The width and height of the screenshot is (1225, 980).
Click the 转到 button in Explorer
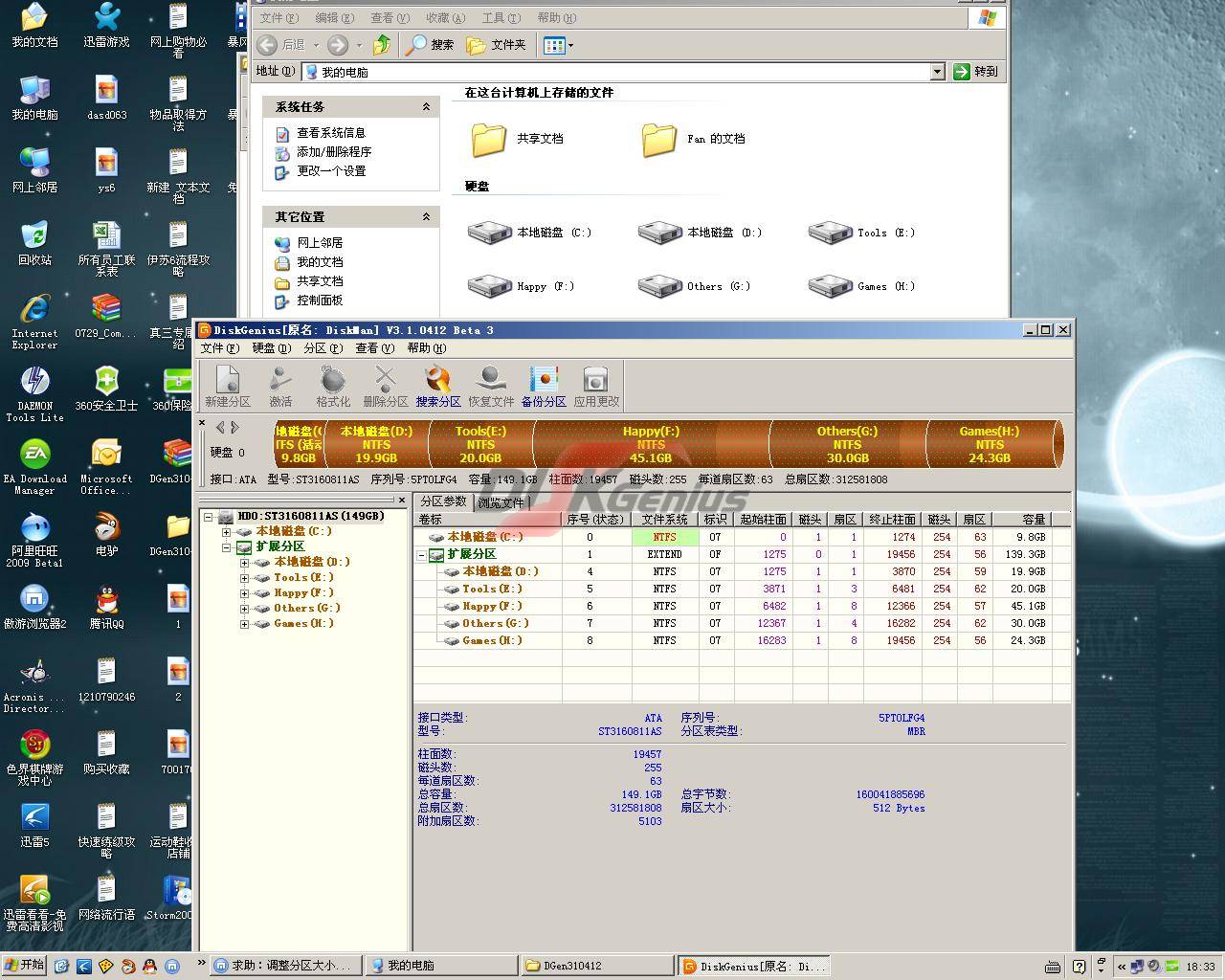(x=976, y=72)
